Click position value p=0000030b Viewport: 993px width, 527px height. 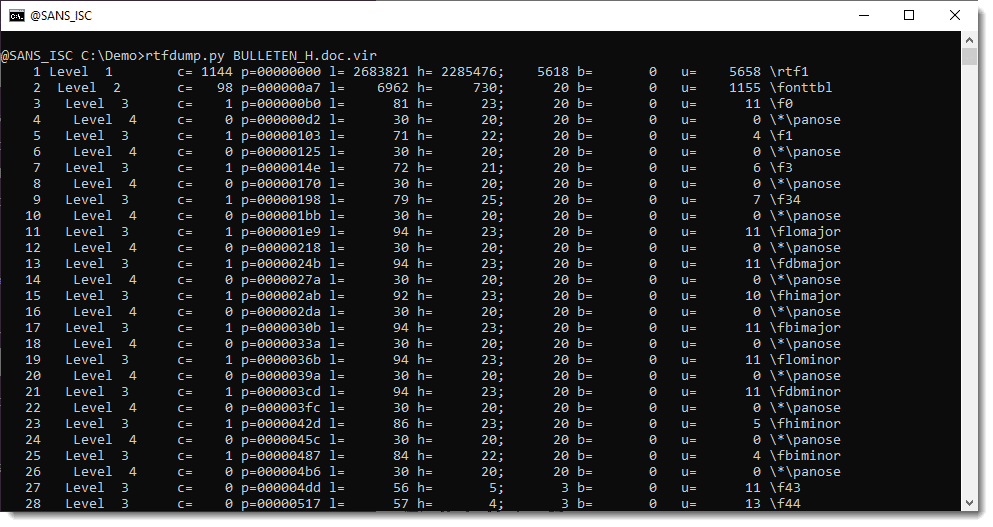click(281, 327)
